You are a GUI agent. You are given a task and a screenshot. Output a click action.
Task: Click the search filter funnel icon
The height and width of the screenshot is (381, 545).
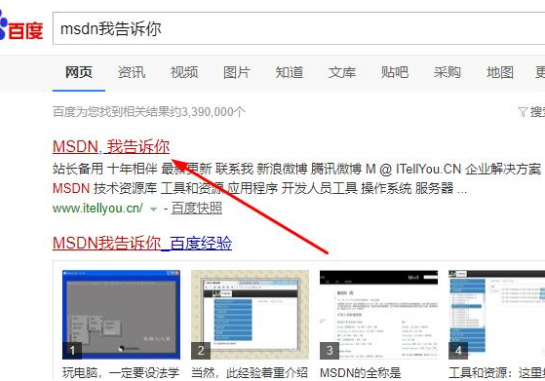522,112
